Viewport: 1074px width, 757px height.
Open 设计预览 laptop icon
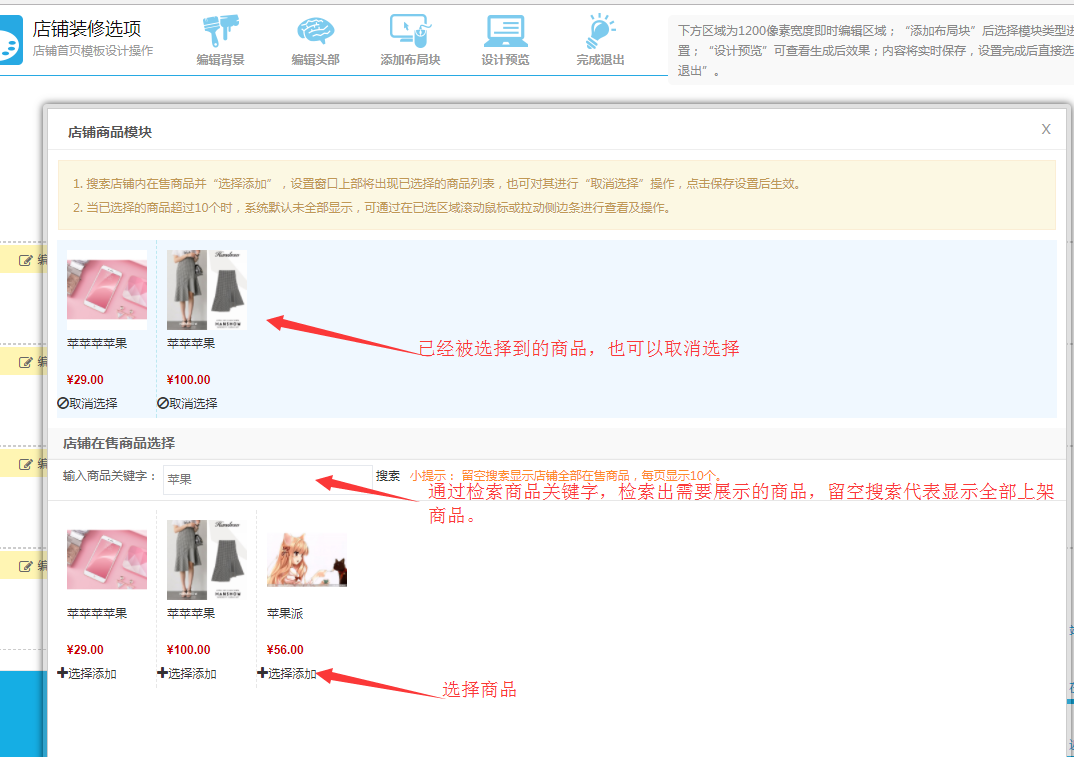tap(505, 31)
